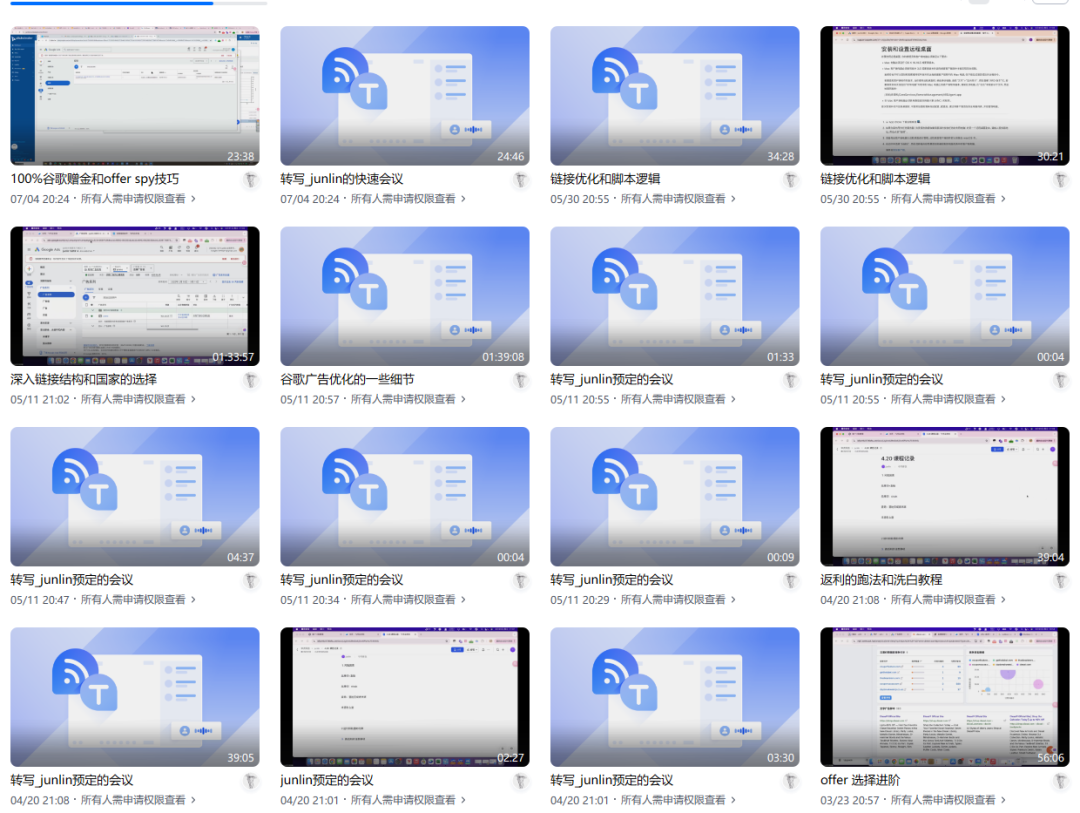Click title 转写_junlin预定的会议 dated 05/11 20:47

(72, 580)
